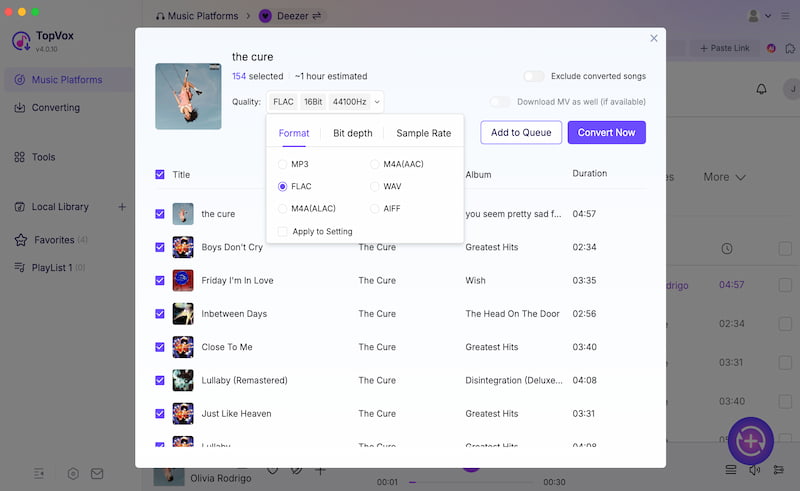800x491 pixels.
Task: Uncheck Lullaby (Remastered) track
Action: [x=160, y=380]
